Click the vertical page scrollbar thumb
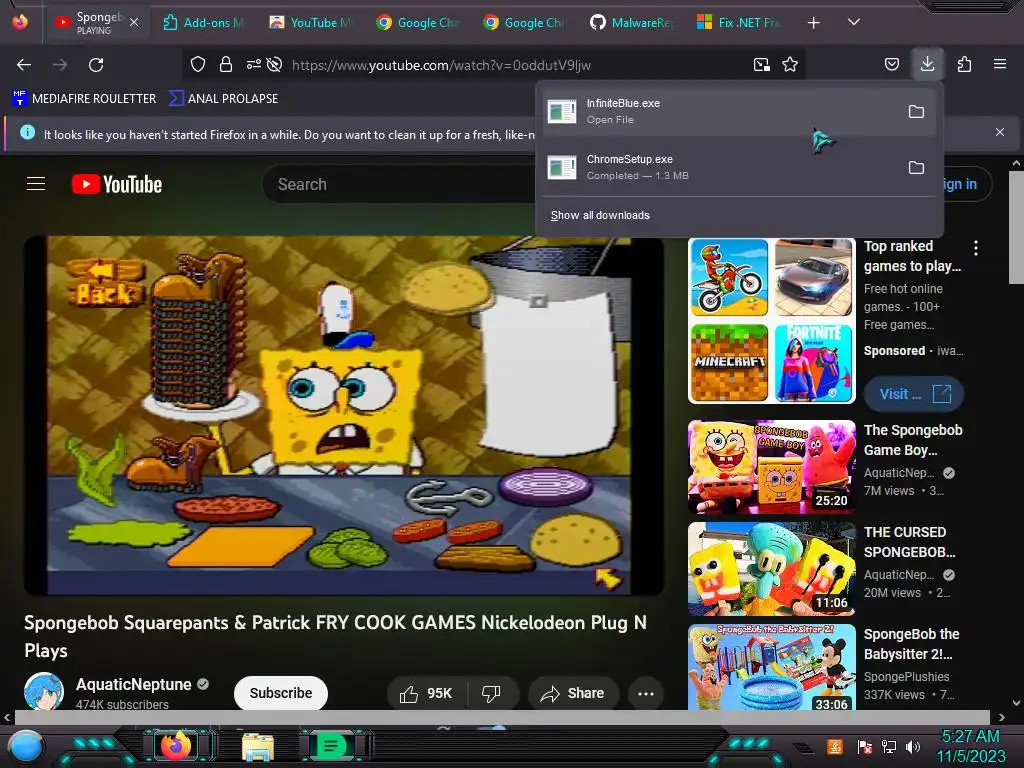1024x768 pixels. point(1016,227)
